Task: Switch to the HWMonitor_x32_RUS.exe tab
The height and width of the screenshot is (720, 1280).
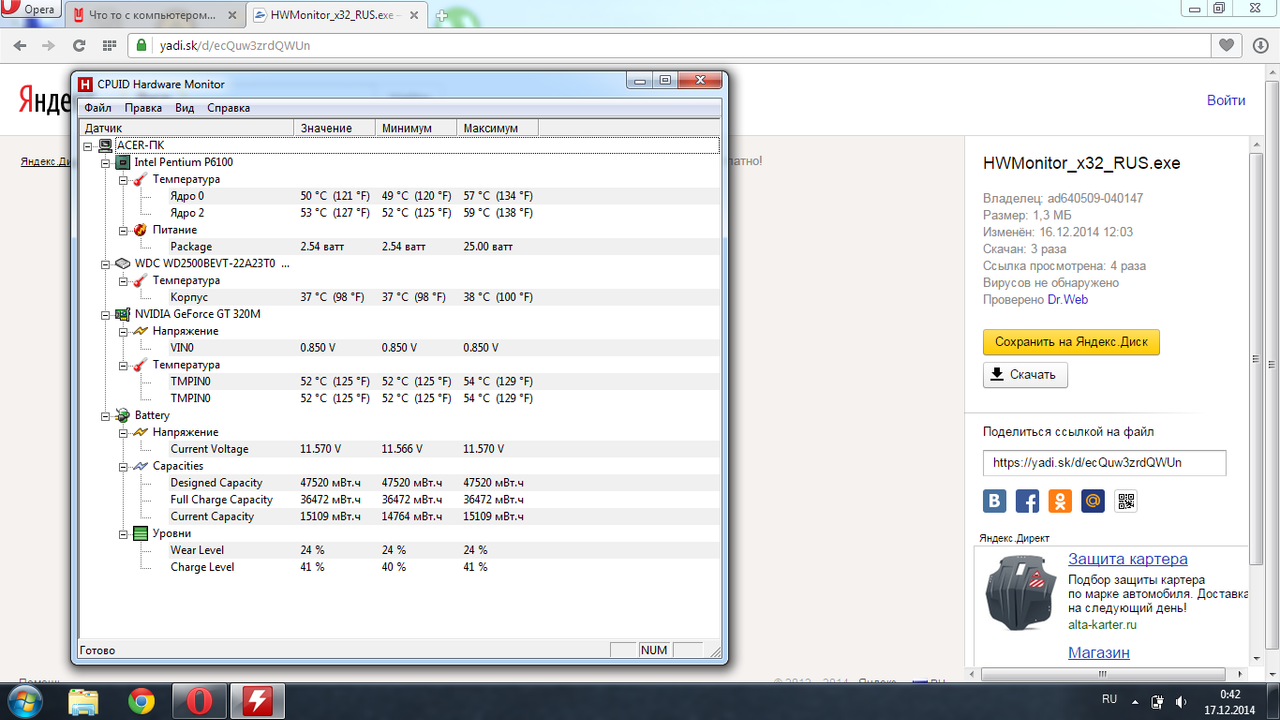Action: click(334, 16)
